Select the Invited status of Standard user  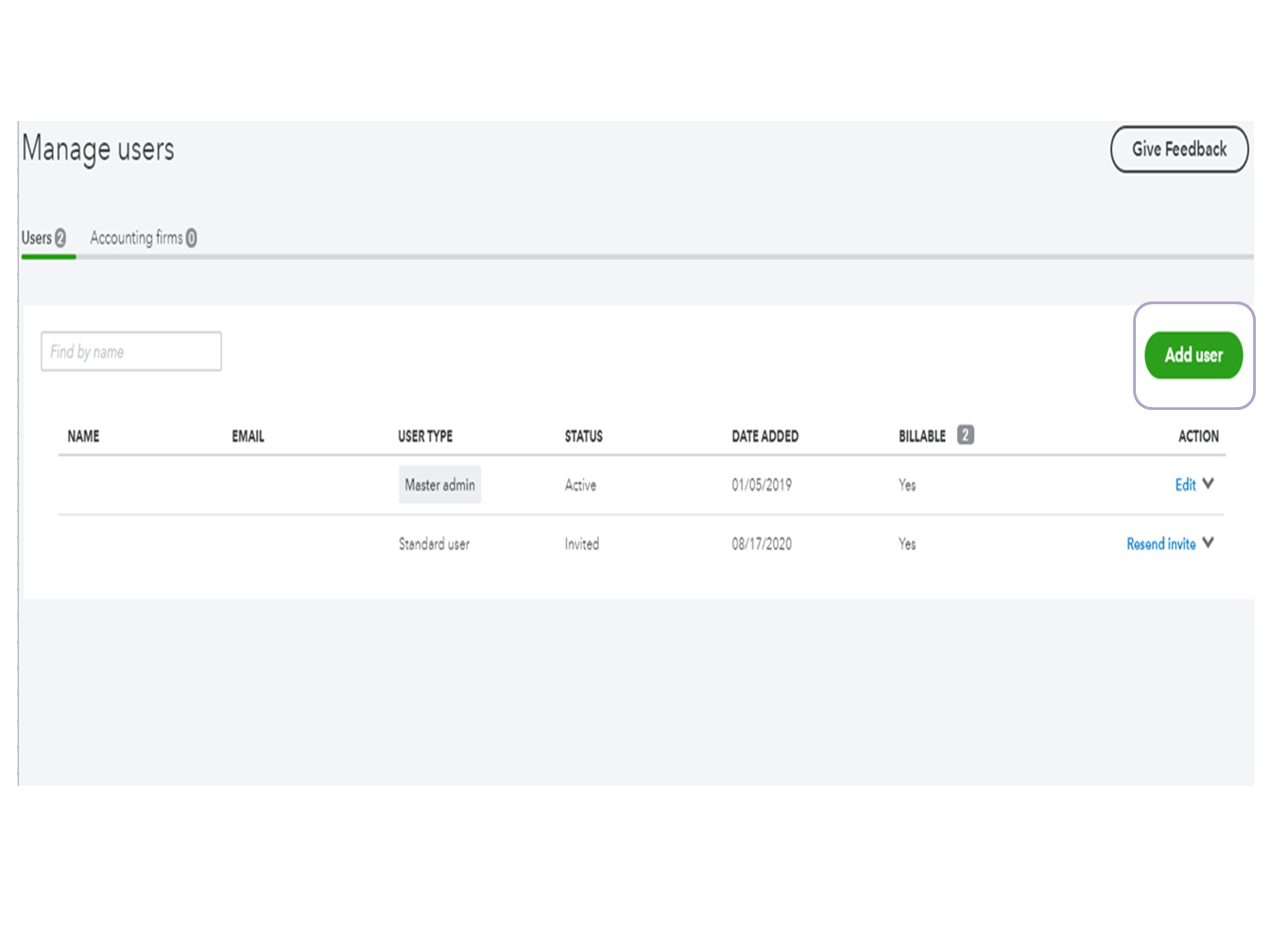click(581, 544)
